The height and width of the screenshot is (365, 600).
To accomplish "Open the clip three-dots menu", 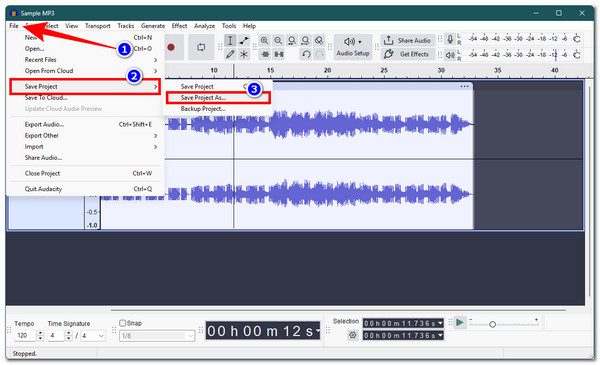I will (464, 86).
